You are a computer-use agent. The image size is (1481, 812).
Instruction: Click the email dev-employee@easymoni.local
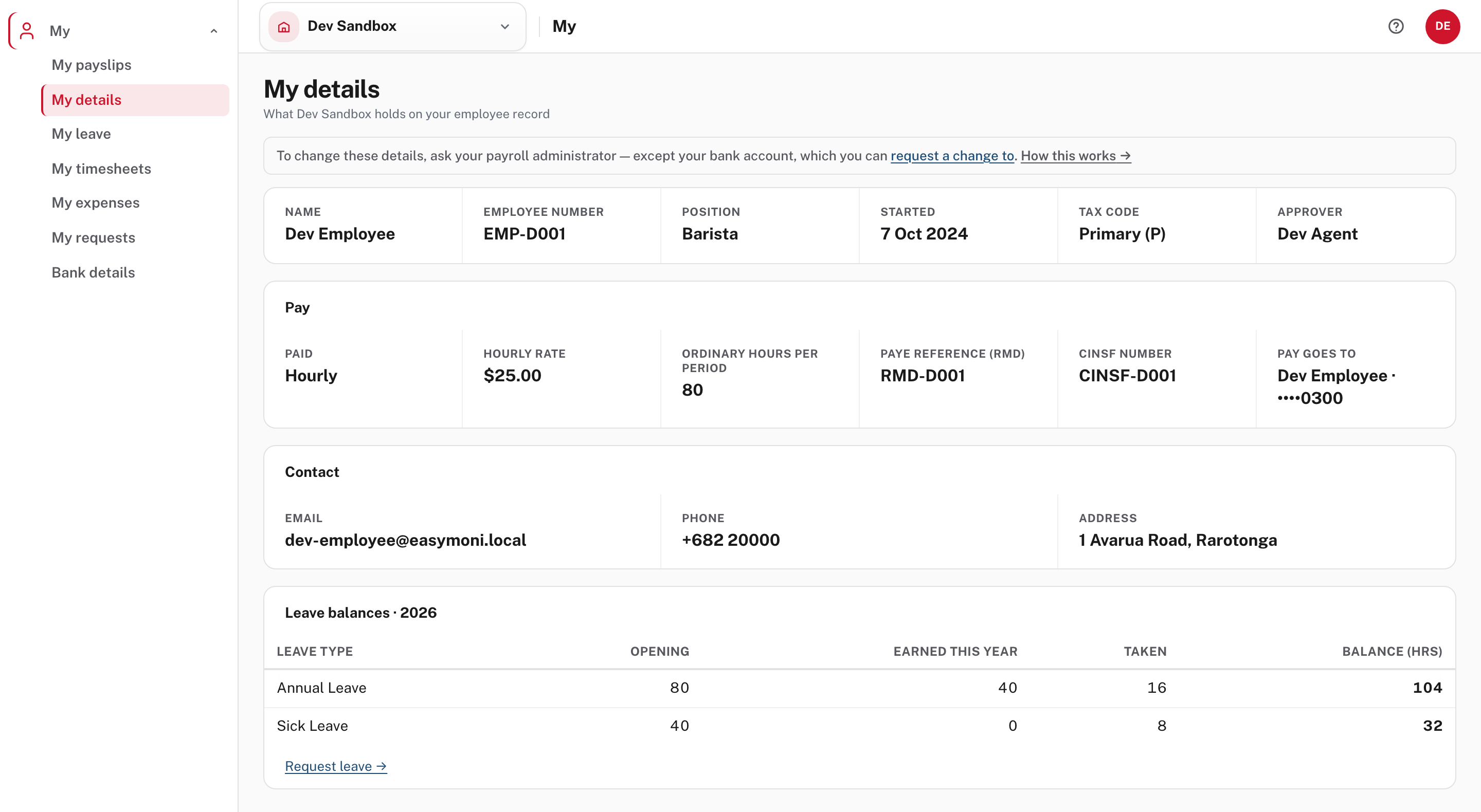(405, 540)
